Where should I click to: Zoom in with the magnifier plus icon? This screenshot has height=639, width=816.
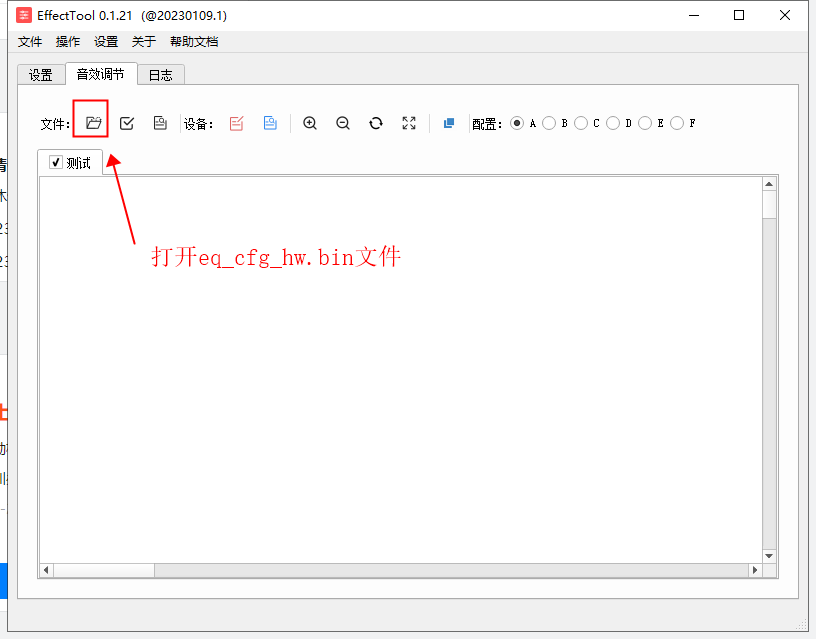[310, 123]
